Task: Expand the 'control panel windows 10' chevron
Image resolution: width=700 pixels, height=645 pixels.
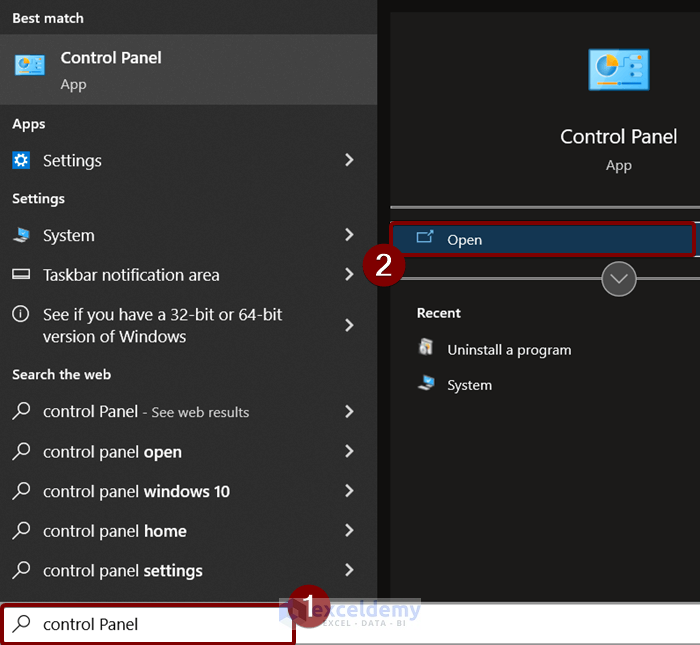Action: coord(350,491)
